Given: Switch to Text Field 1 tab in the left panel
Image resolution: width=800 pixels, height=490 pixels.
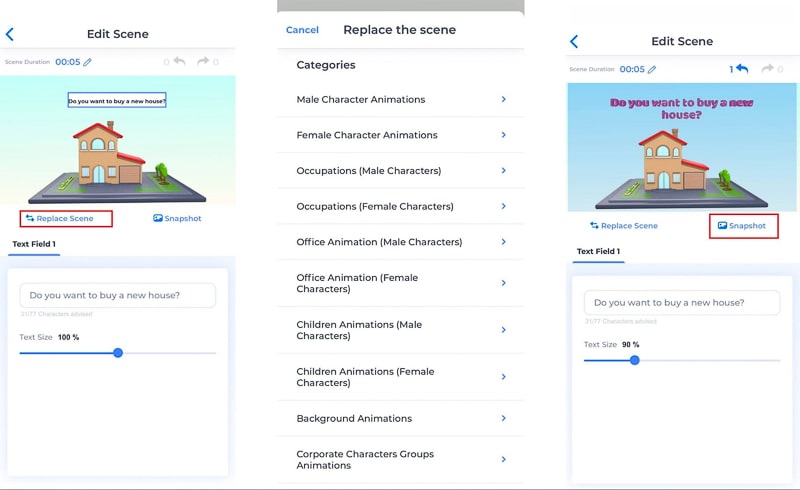Looking at the screenshot, I should point(34,244).
